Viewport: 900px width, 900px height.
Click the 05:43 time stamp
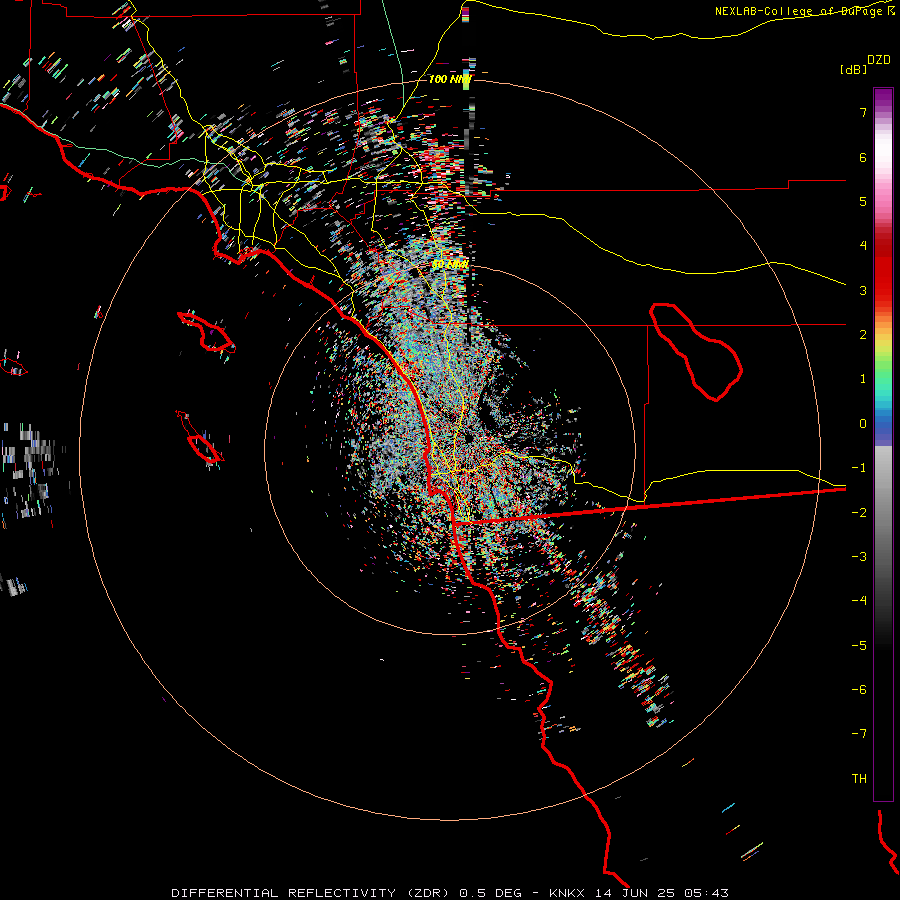click(x=706, y=893)
